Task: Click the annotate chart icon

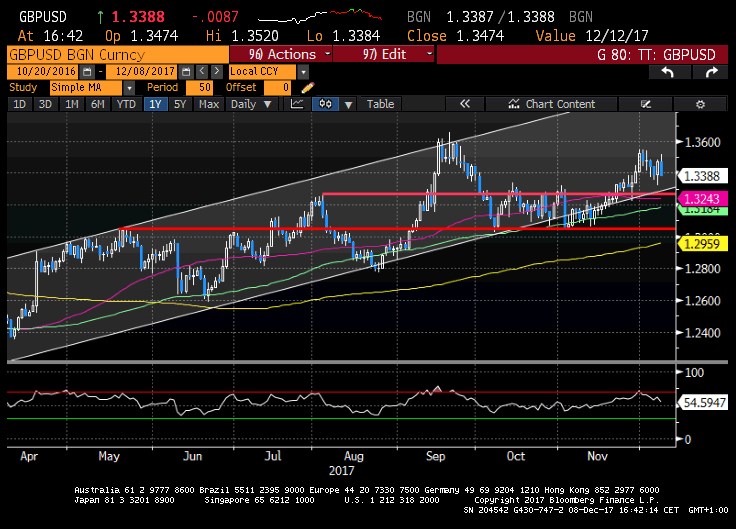Action: (645, 104)
